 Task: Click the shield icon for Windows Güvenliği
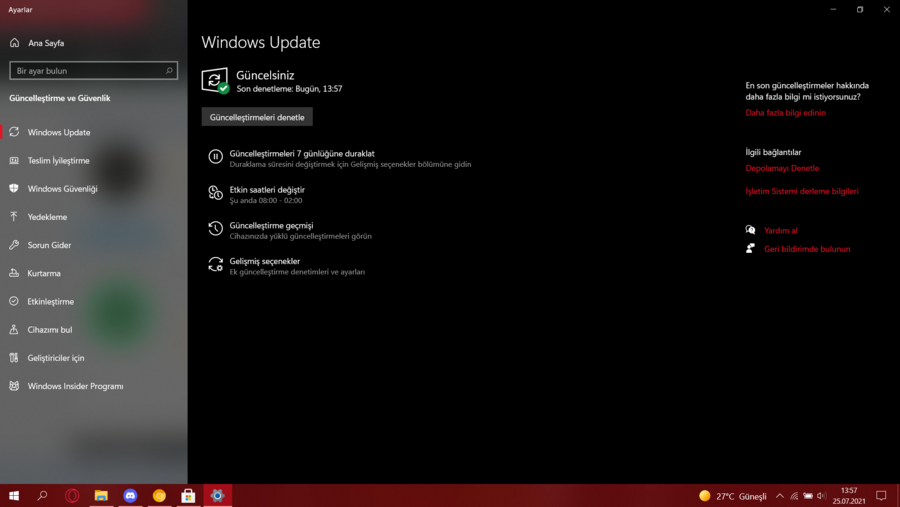pos(14,188)
